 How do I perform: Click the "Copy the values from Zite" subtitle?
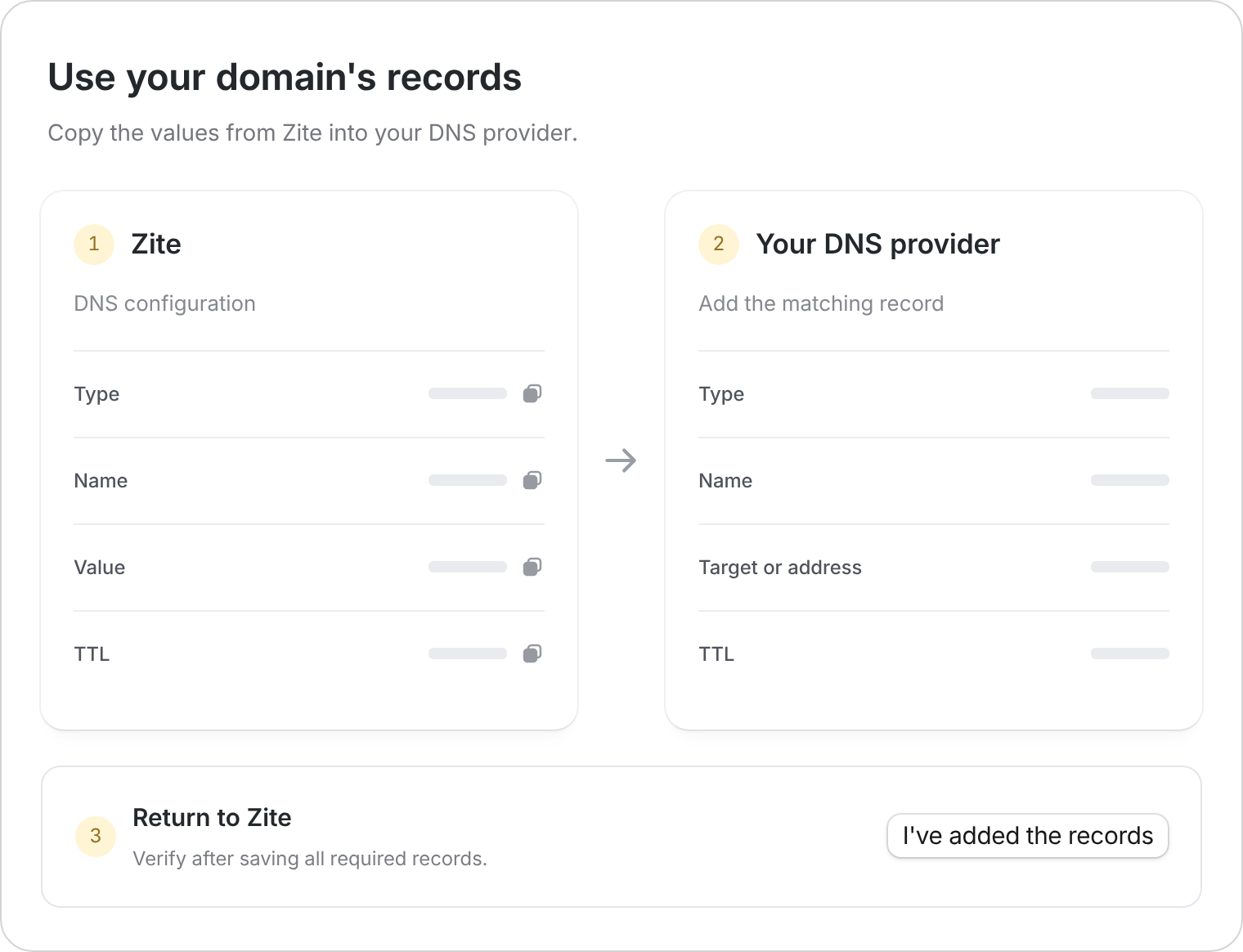(312, 132)
